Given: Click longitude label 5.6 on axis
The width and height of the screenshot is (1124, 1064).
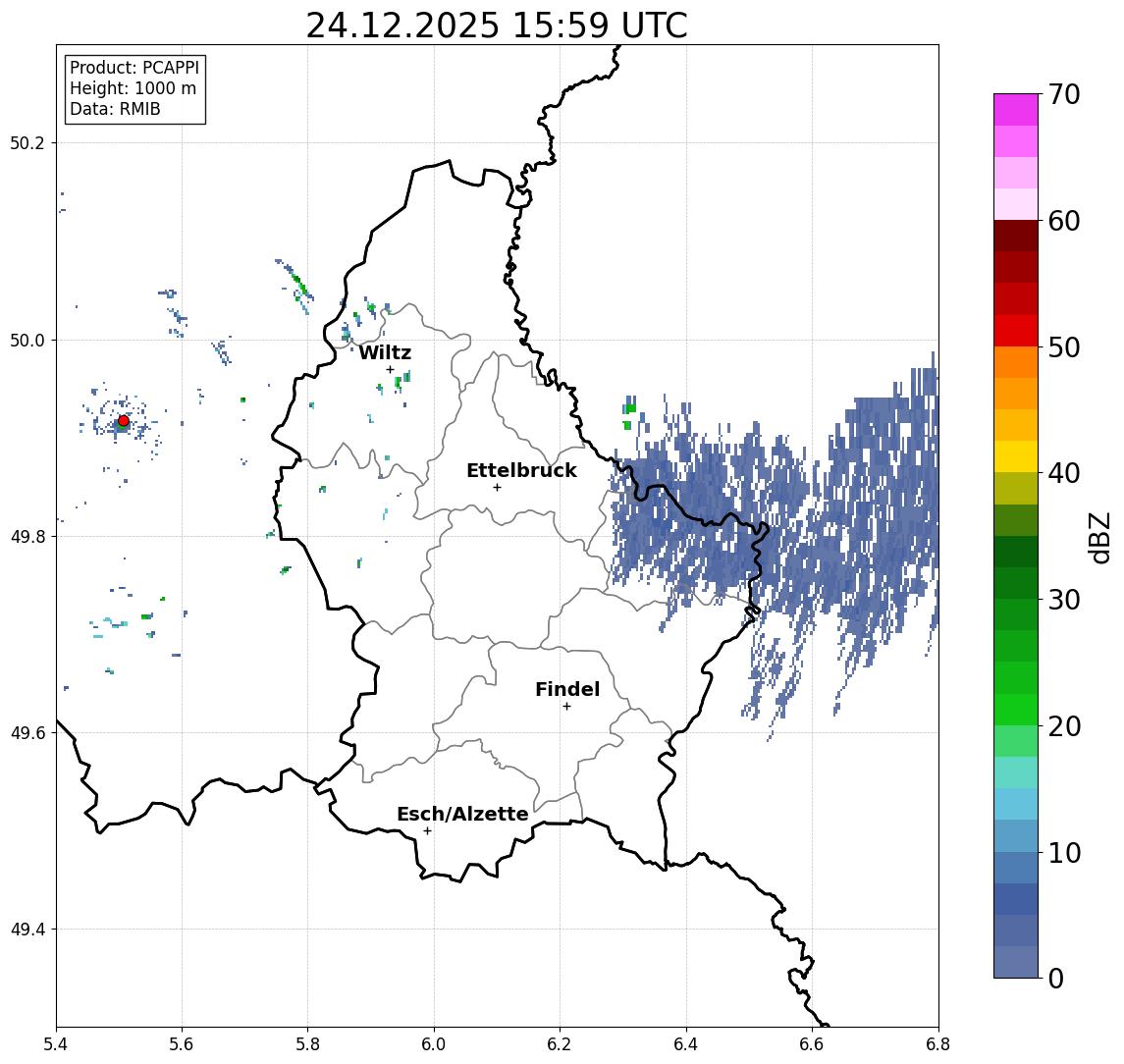Looking at the screenshot, I should click(182, 1044).
